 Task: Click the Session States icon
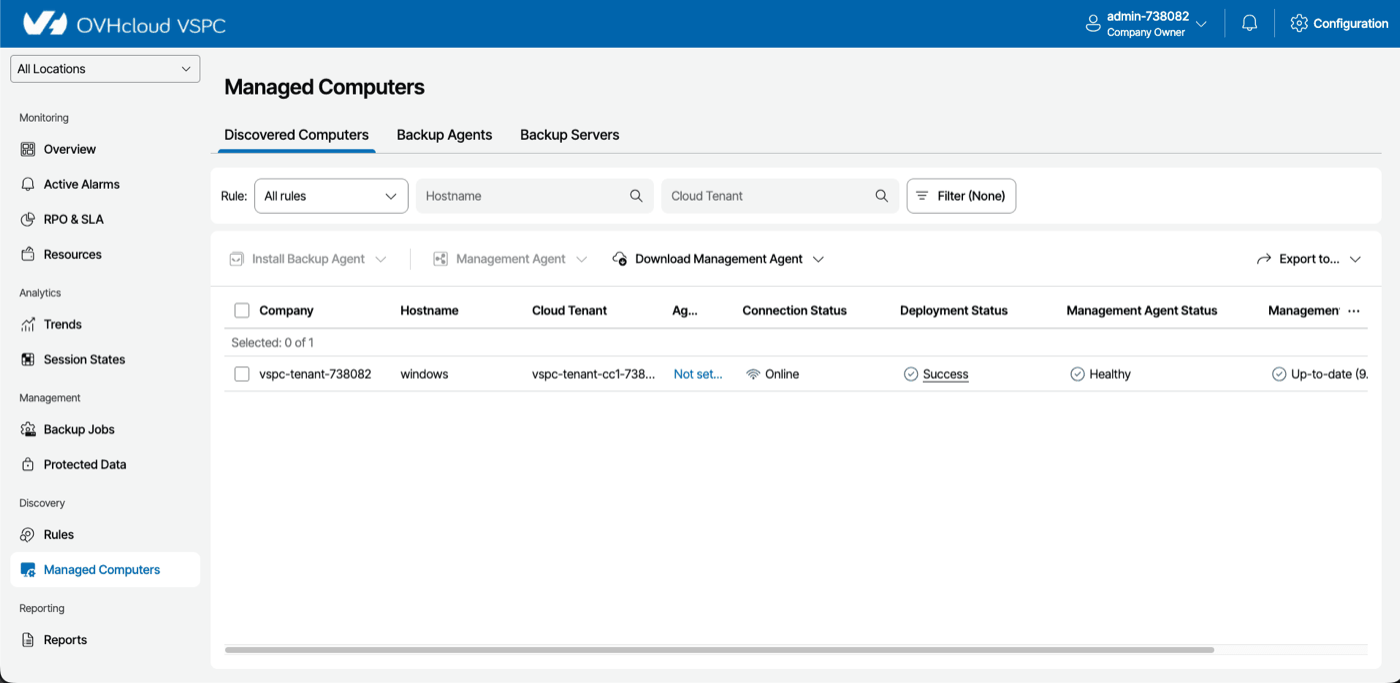28,359
